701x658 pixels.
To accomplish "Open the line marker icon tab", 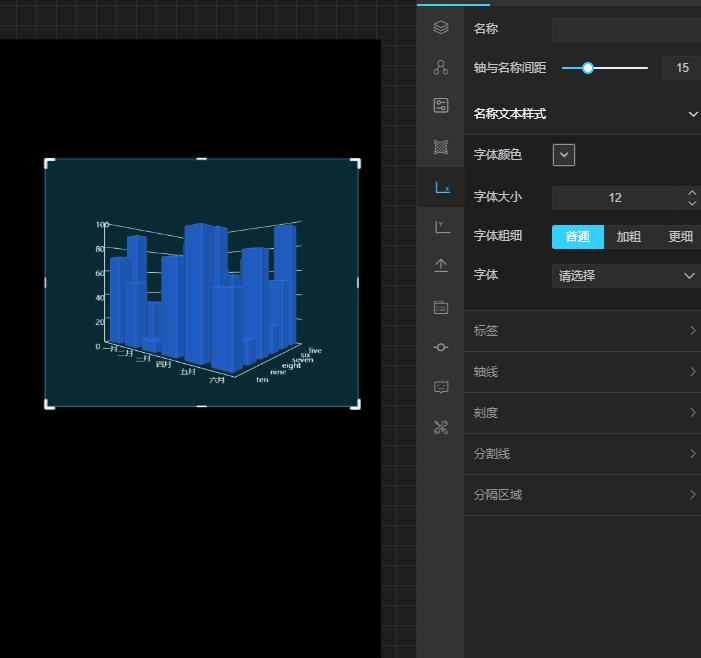I will click(441, 347).
